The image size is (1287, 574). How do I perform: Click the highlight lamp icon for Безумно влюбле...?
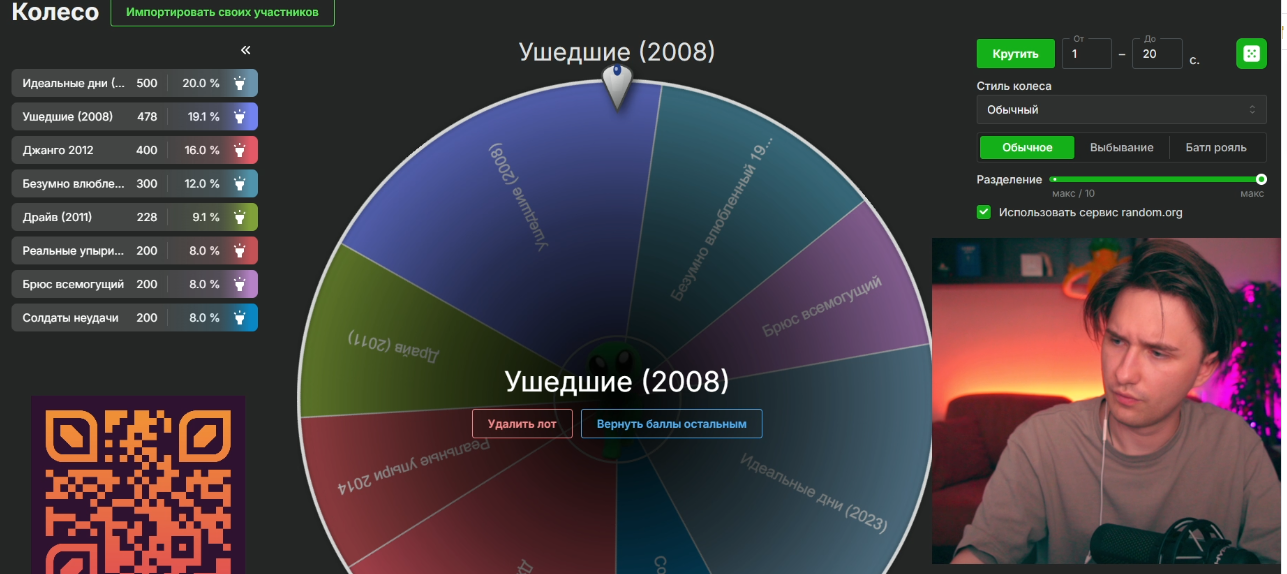click(x=239, y=184)
